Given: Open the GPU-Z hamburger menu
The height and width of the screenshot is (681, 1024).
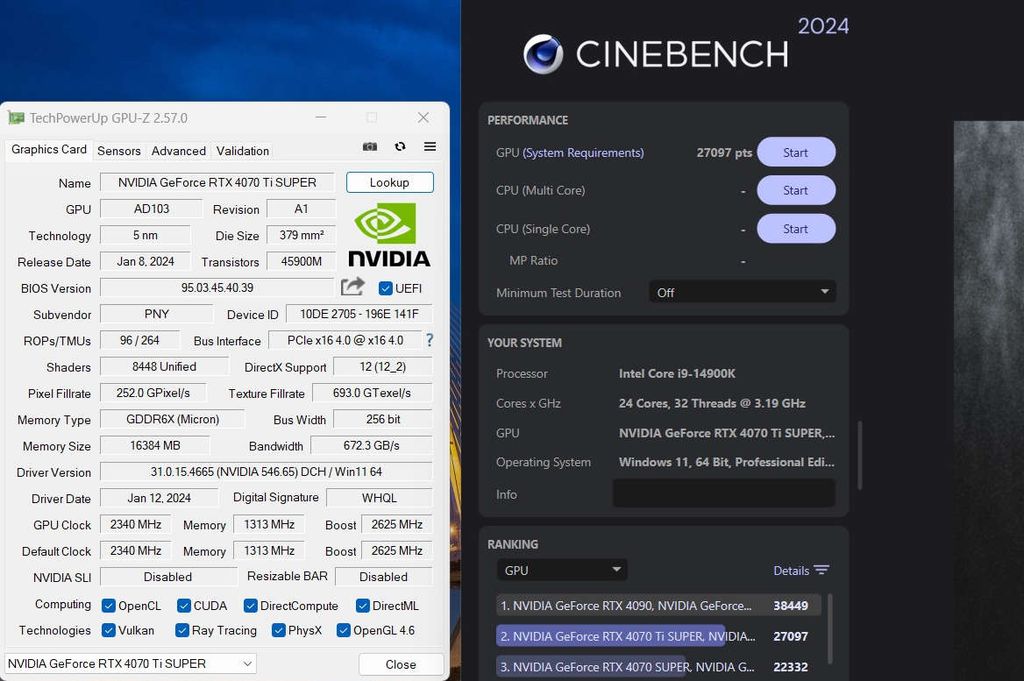Looking at the screenshot, I should click(429, 146).
